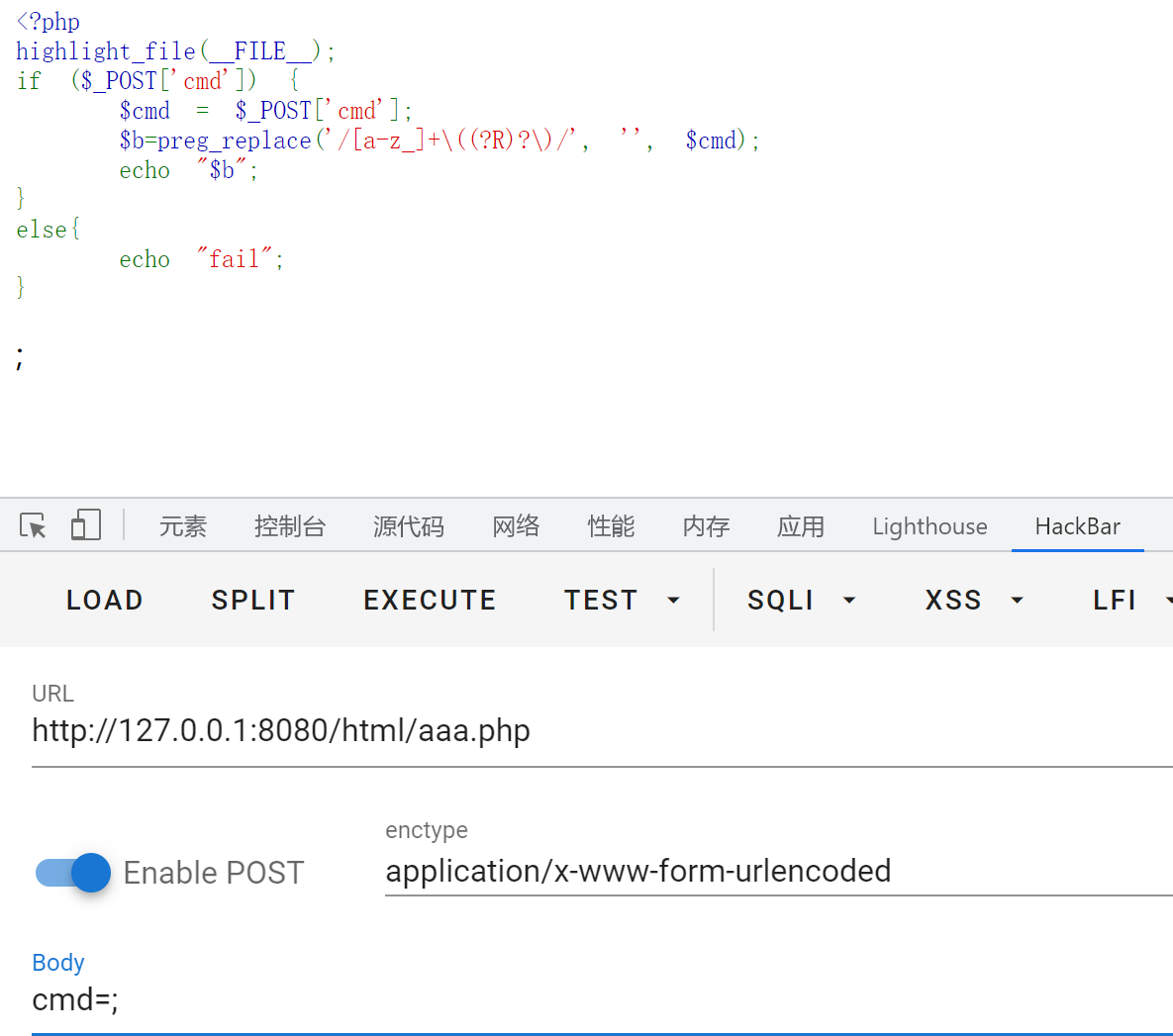Image resolution: width=1173 pixels, height=1036 pixels.
Task: Open the 应用 tab
Action: [x=801, y=526]
